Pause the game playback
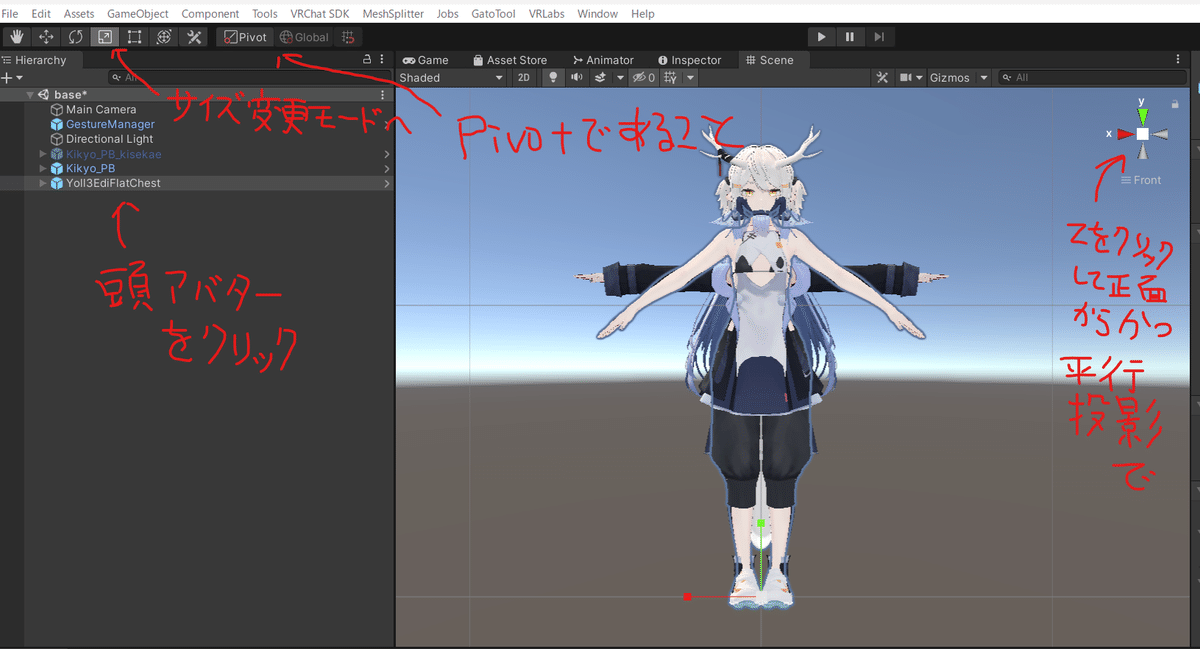Screen dimensions: 1200x649 pyautogui.click(x=850, y=37)
